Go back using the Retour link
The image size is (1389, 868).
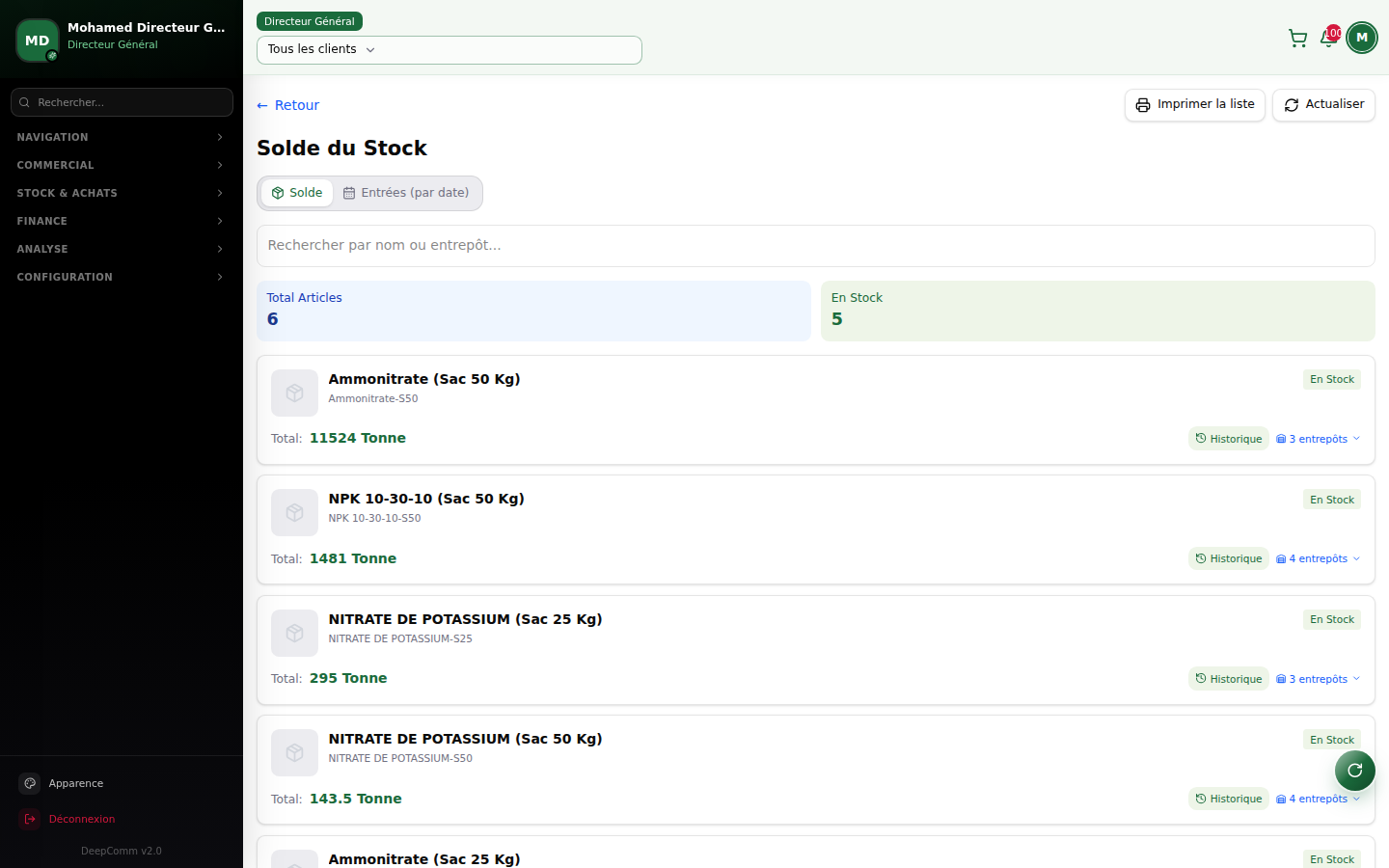[287, 105]
